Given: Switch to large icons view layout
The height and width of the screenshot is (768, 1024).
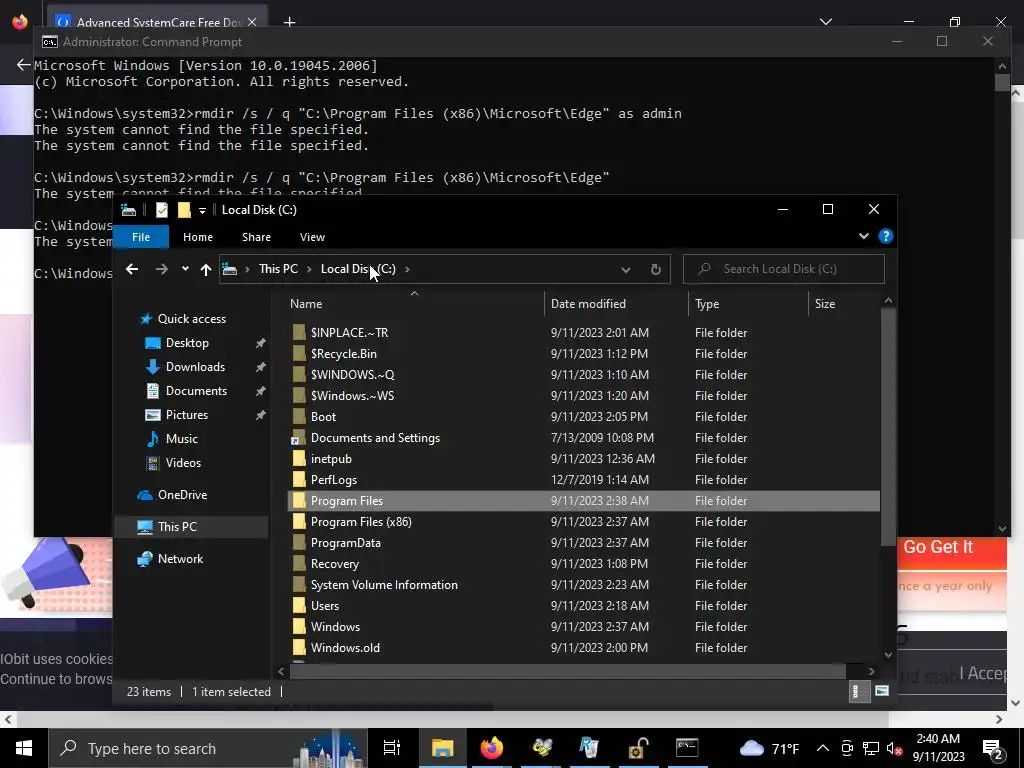Looking at the screenshot, I should [x=882, y=692].
